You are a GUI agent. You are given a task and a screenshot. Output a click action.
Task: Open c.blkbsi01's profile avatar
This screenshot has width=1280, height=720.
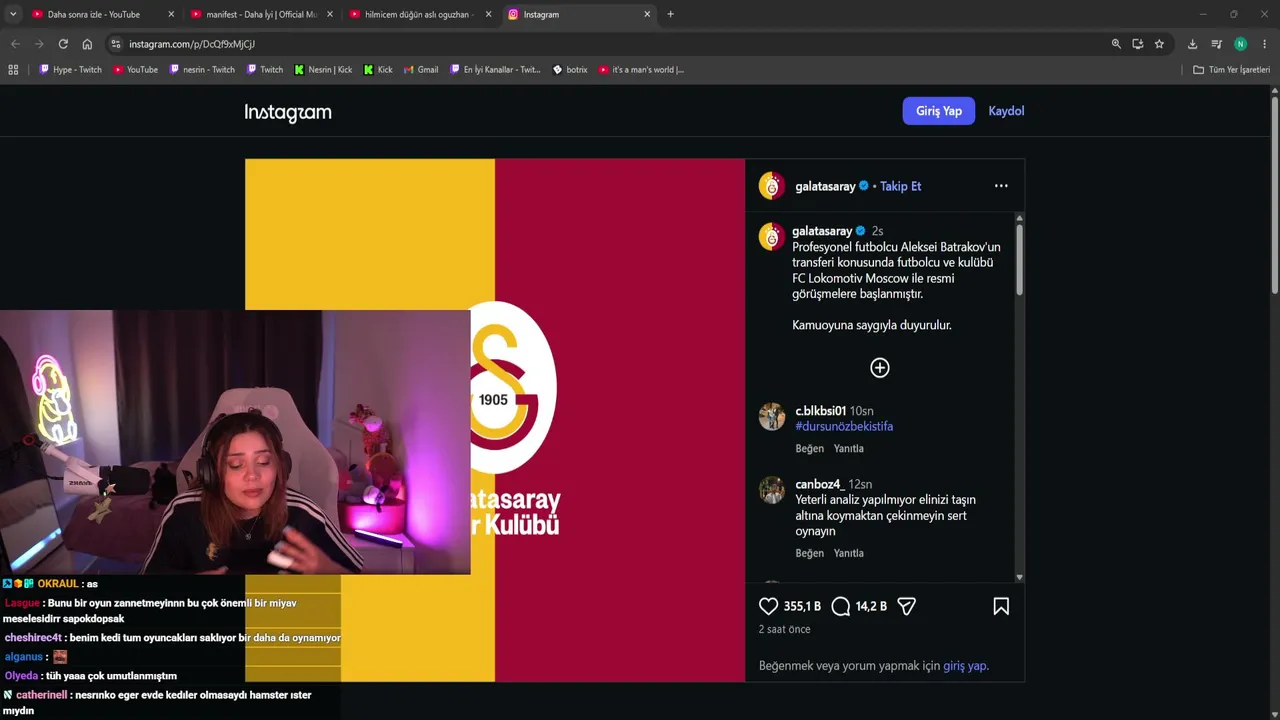(x=772, y=417)
